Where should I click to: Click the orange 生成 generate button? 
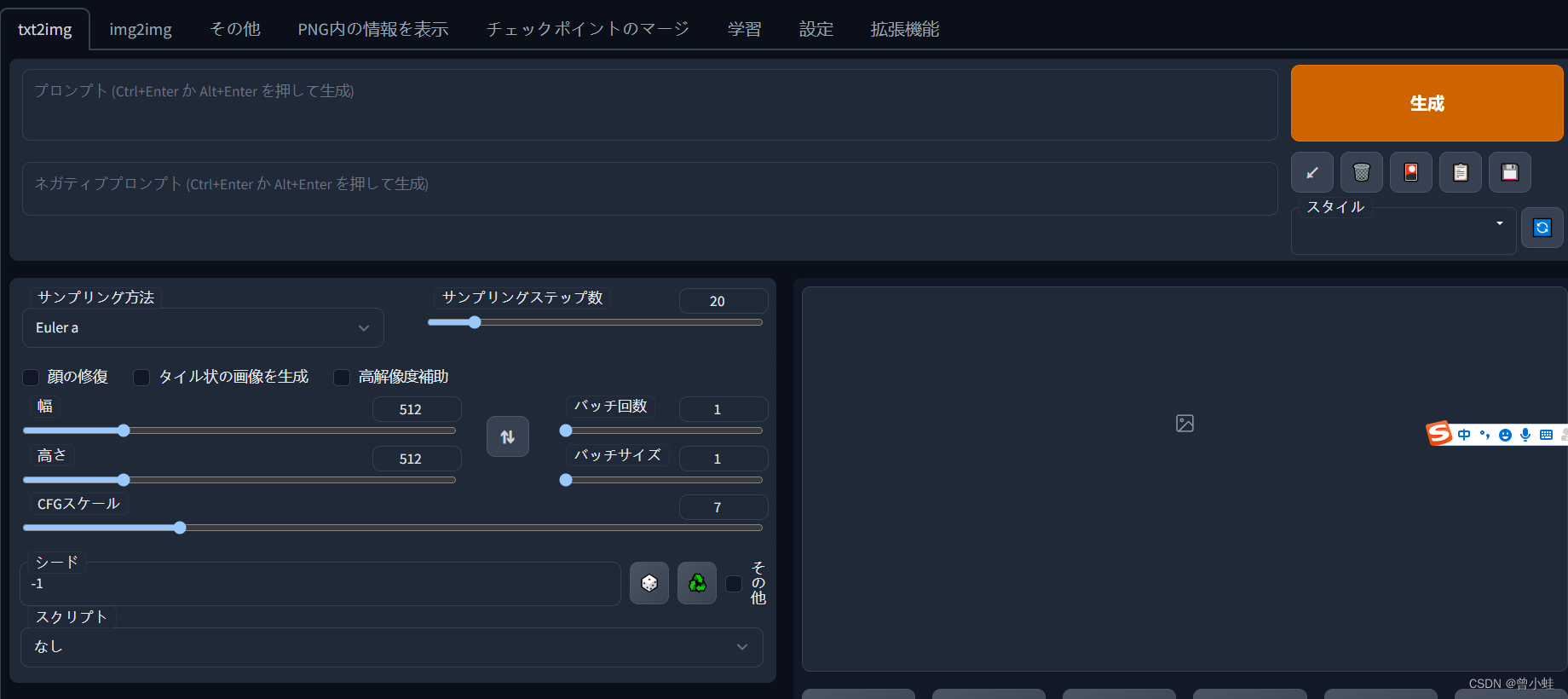point(1427,103)
